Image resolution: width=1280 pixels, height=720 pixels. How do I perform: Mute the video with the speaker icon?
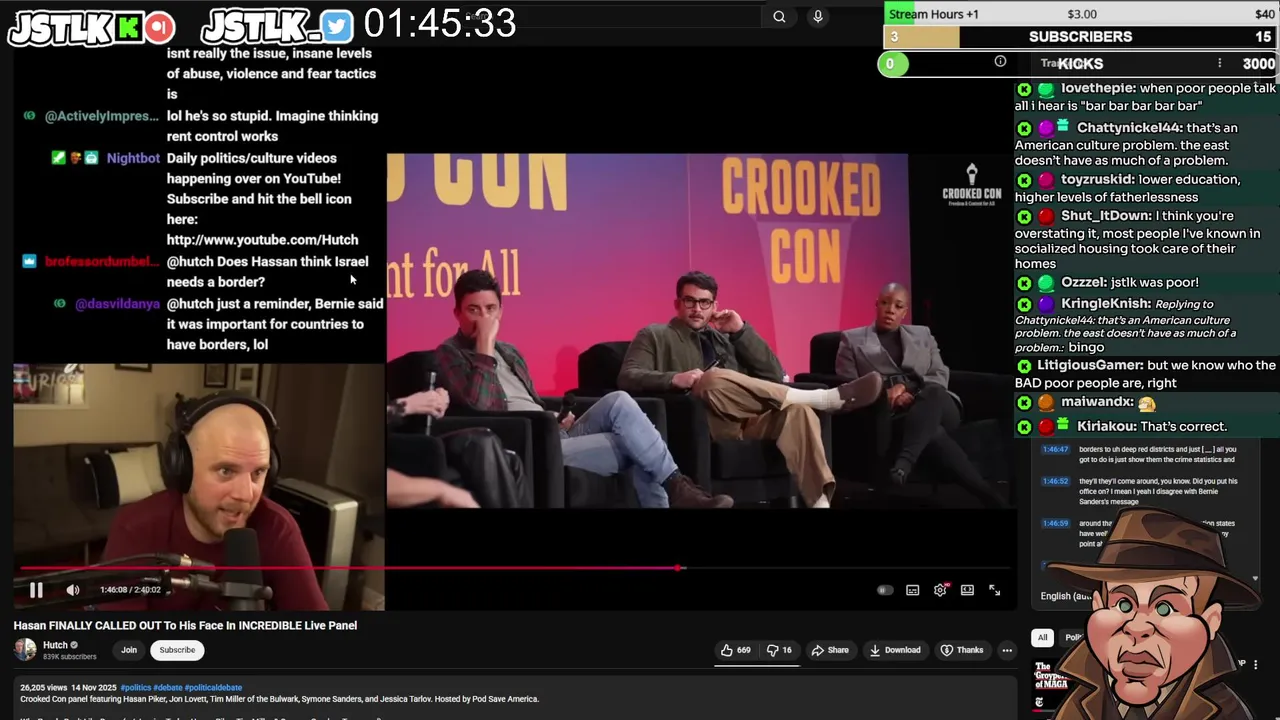tap(73, 590)
